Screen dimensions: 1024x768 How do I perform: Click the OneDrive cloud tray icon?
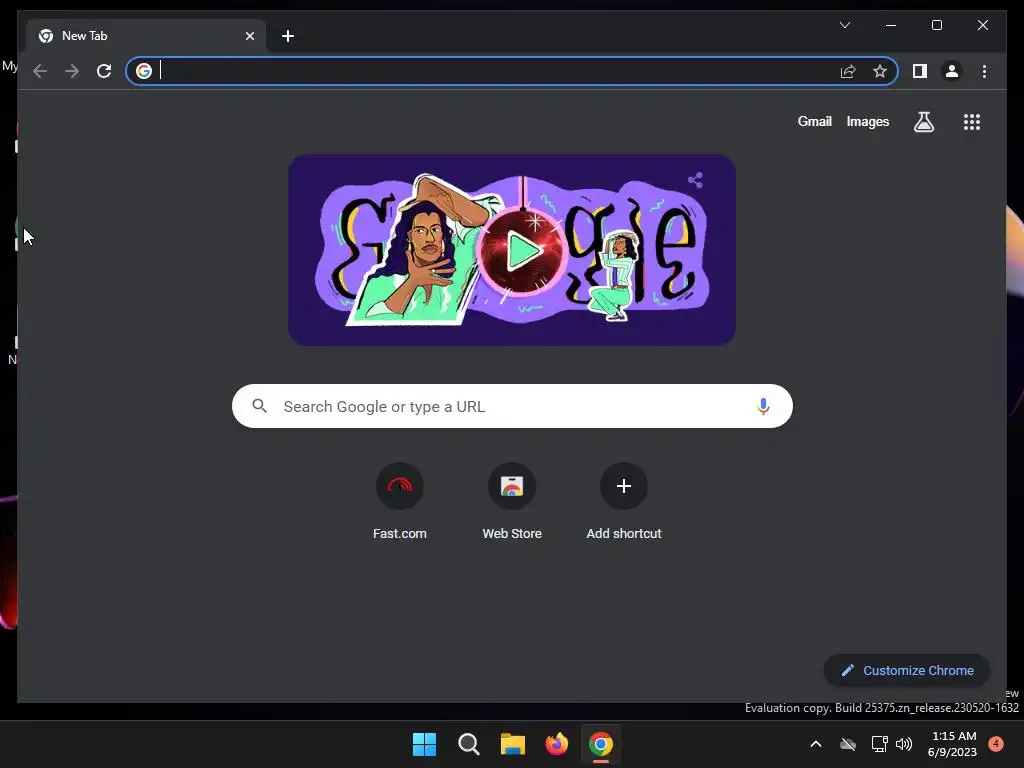pos(848,744)
